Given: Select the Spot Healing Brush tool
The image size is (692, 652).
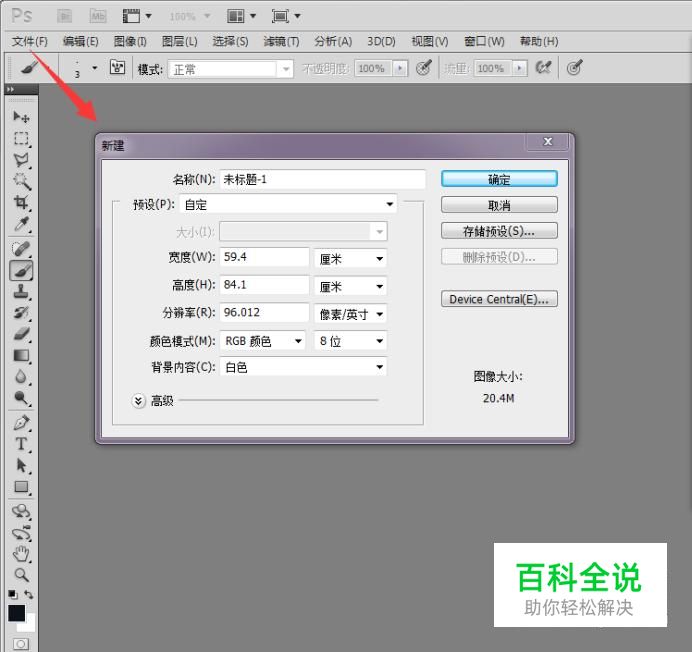Looking at the screenshot, I should [x=21, y=249].
